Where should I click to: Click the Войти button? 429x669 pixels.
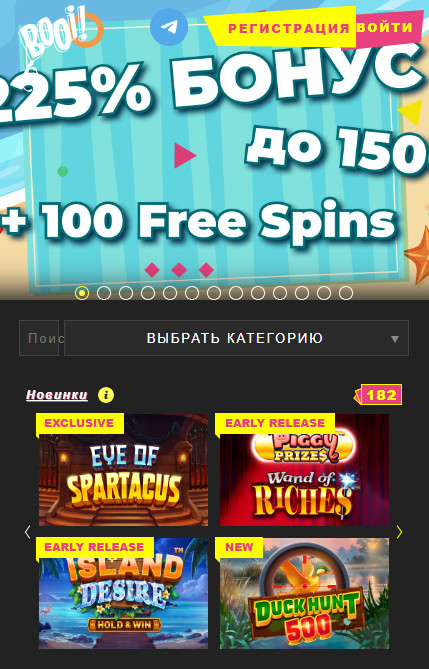point(385,27)
